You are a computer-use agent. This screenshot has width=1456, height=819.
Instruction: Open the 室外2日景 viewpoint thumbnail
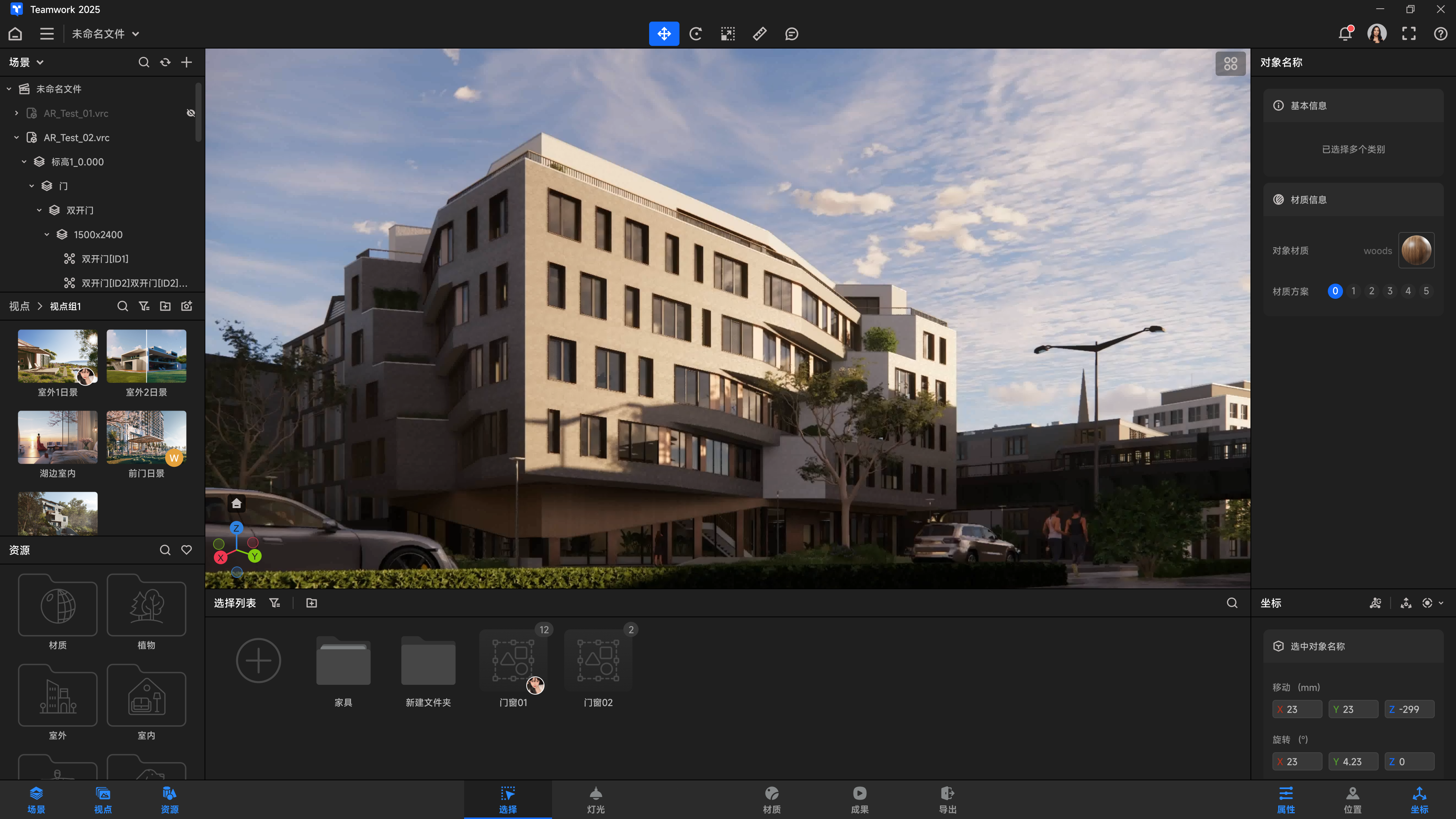pos(146,357)
